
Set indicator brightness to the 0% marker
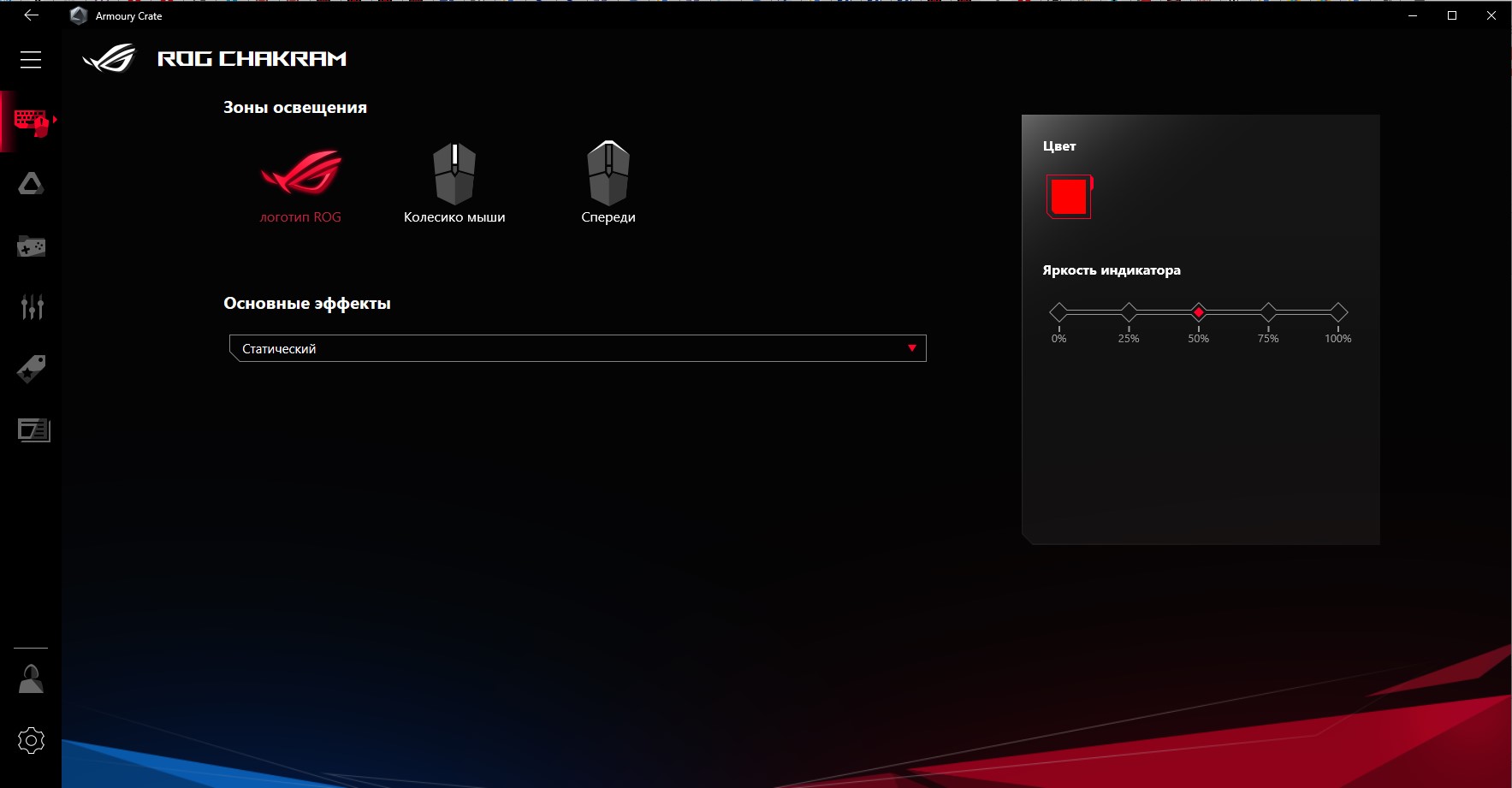[x=1058, y=312]
